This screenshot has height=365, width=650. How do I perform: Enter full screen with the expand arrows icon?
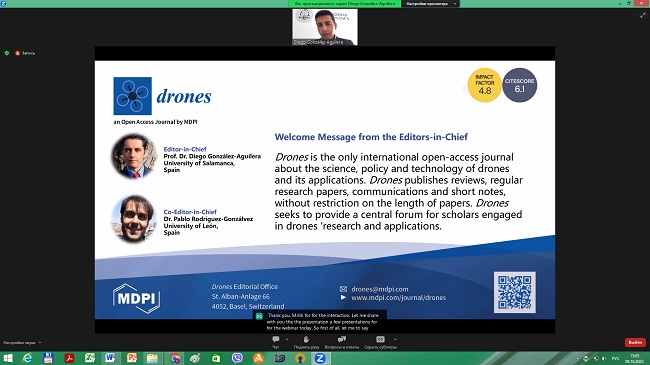click(x=643, y=15)
